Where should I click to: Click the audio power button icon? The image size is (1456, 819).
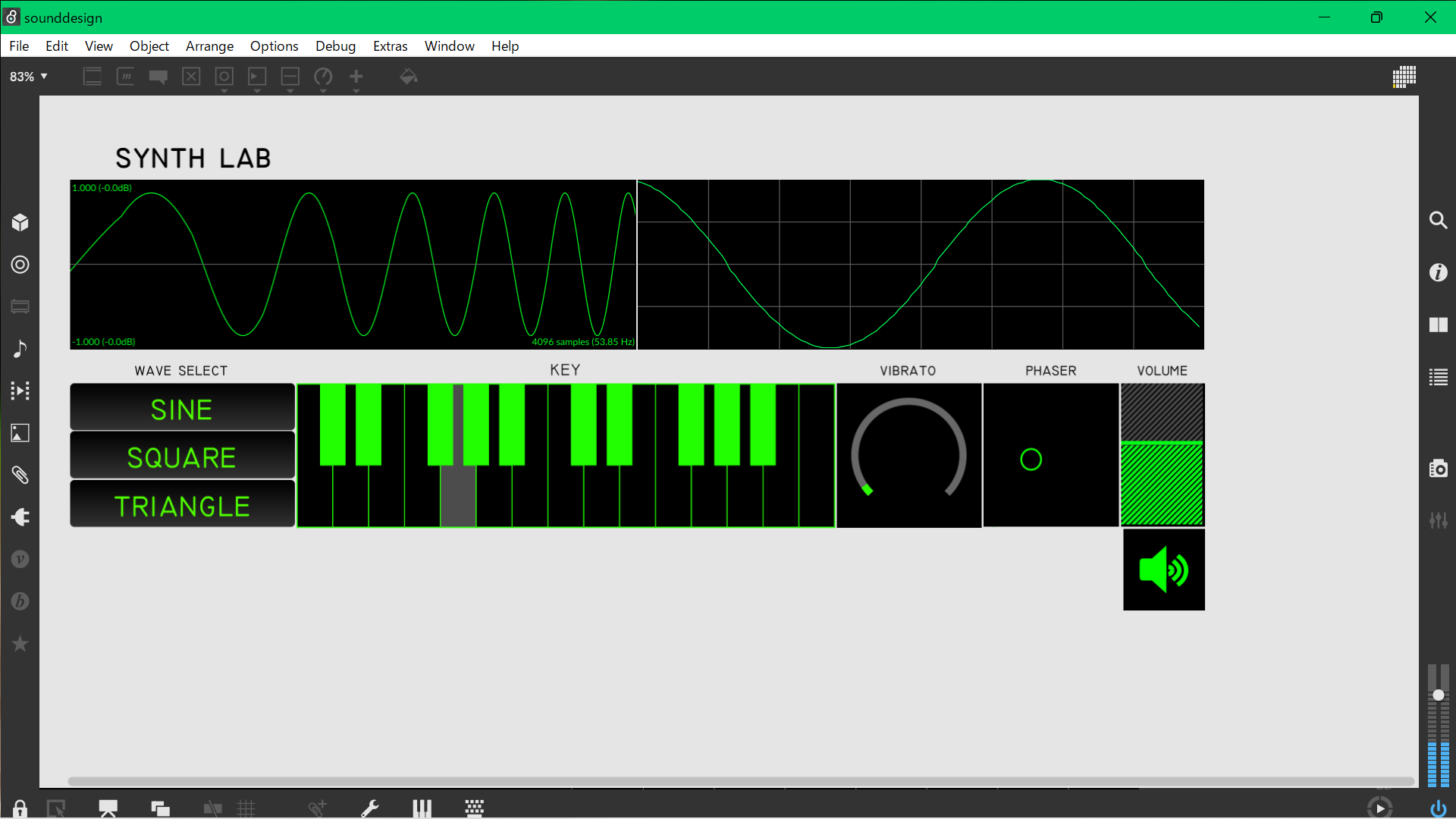click(x=1438, y=808)
